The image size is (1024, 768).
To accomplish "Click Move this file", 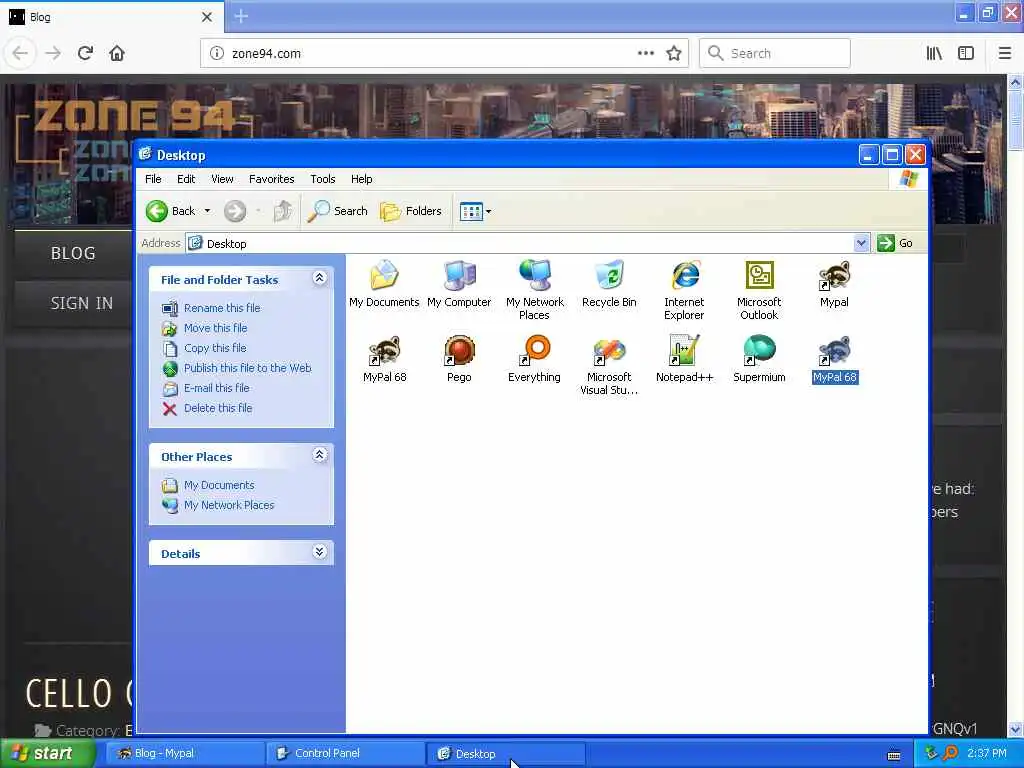I will 216,328.
